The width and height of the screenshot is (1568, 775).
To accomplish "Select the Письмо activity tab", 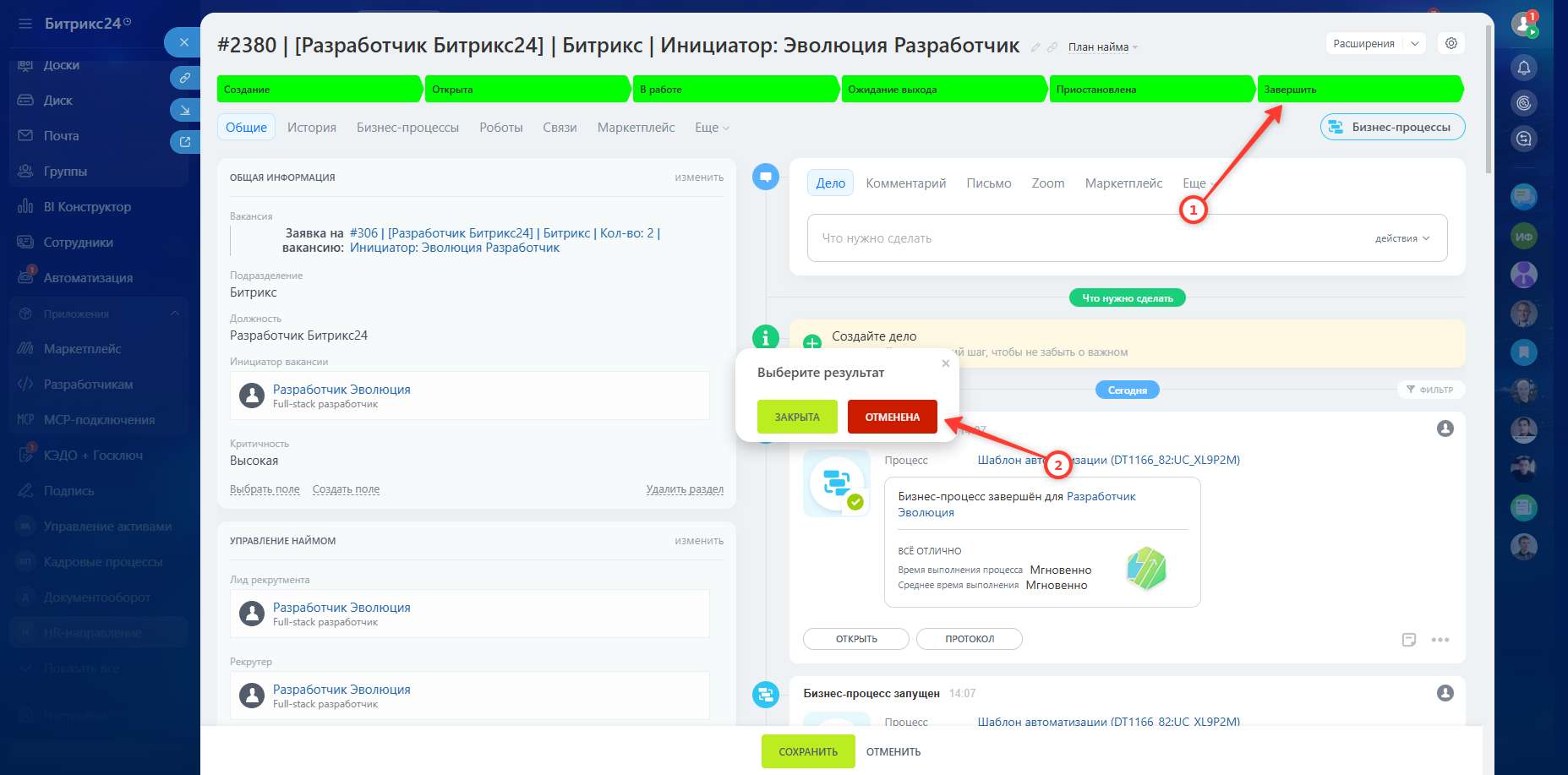I will click(x=989, y=183).
